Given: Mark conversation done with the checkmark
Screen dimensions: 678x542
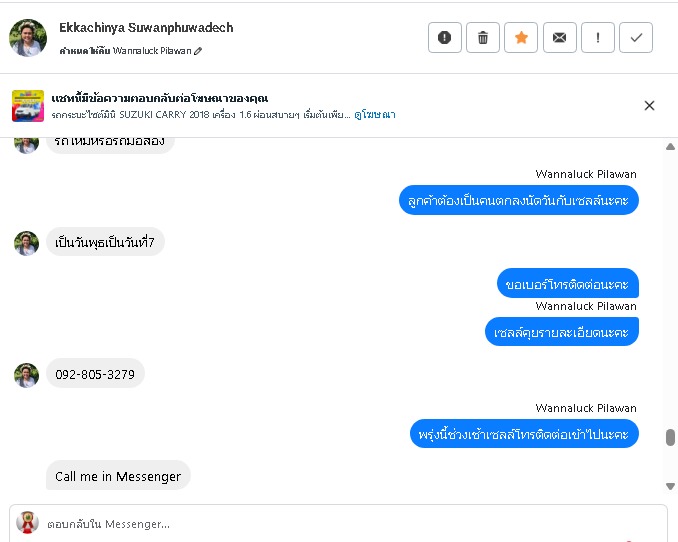Looking at the screenshot, I should click(636, 38).
